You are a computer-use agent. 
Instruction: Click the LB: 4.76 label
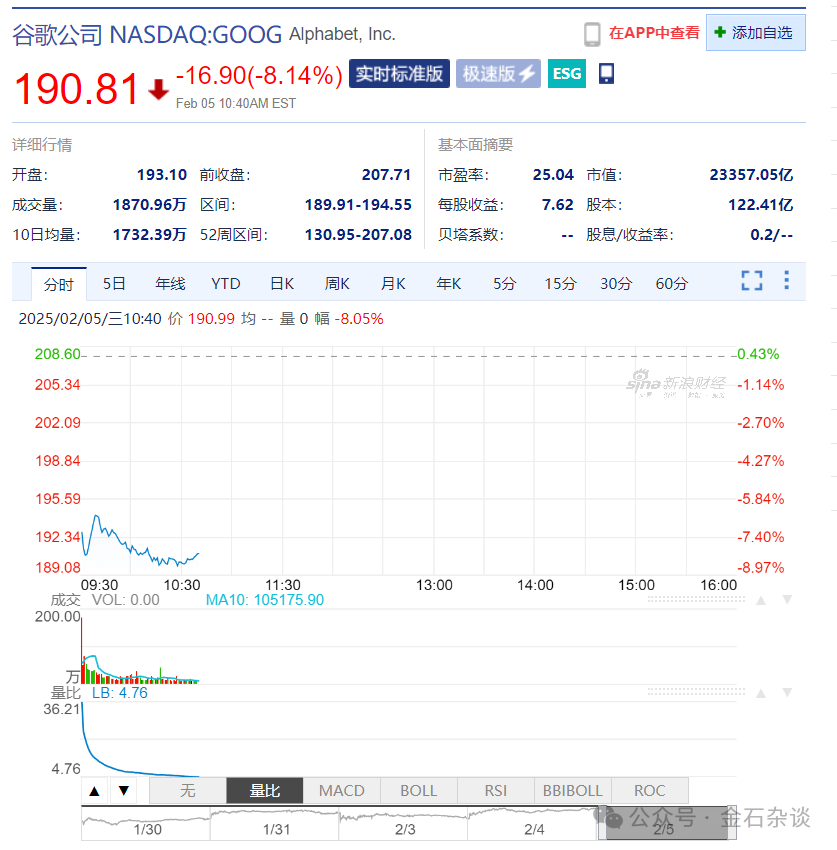click(120, 693)
